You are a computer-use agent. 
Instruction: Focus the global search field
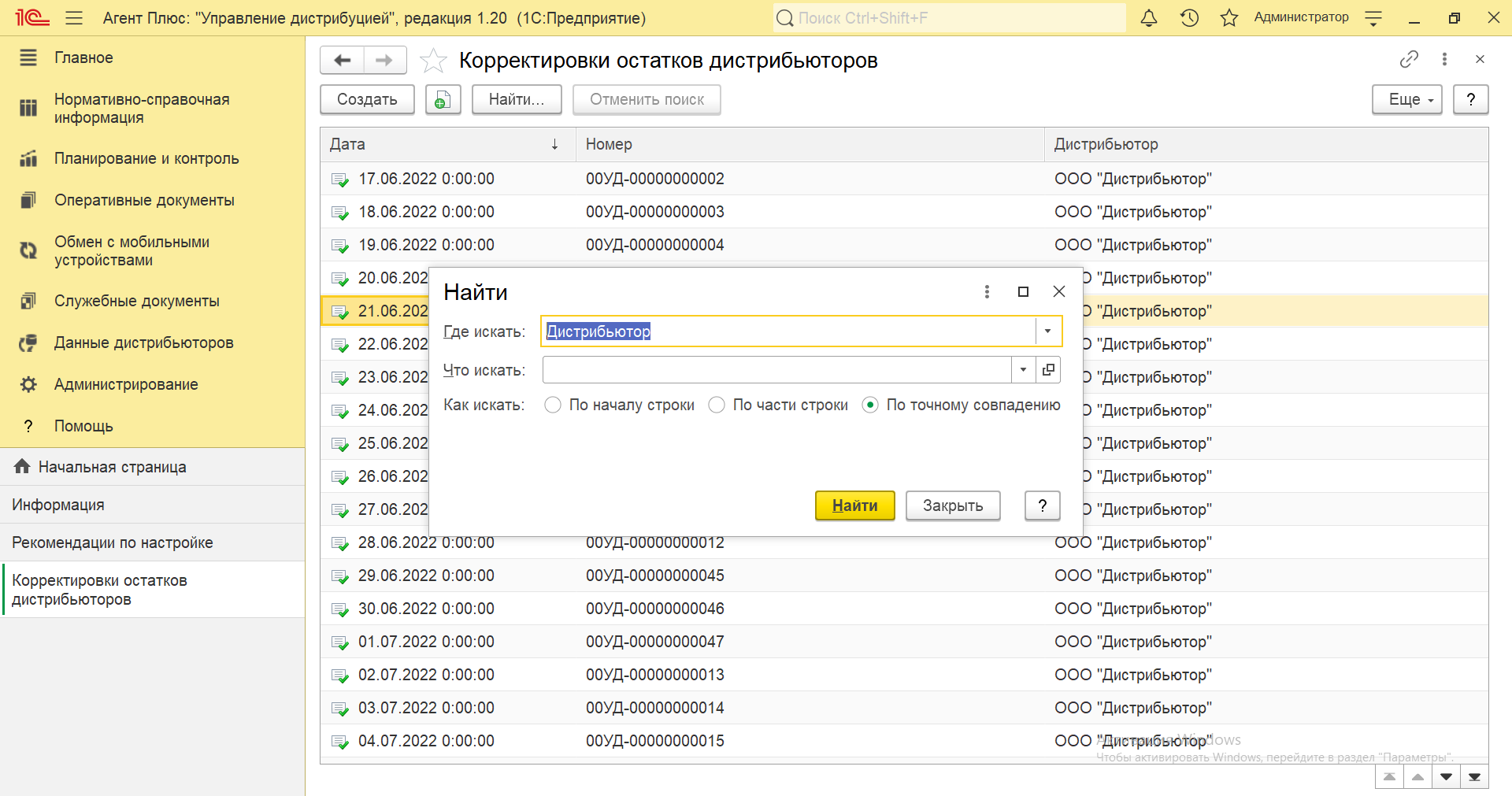click(x=949, y=17)
